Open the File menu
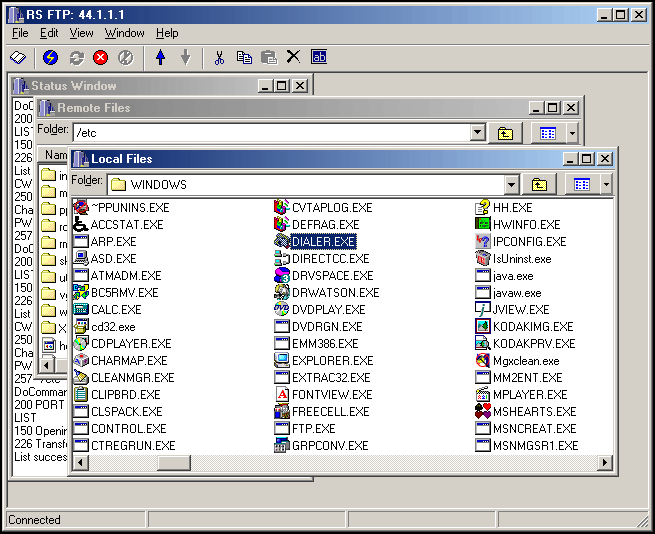This screenshot has height=534, width=655. (20, 33)
